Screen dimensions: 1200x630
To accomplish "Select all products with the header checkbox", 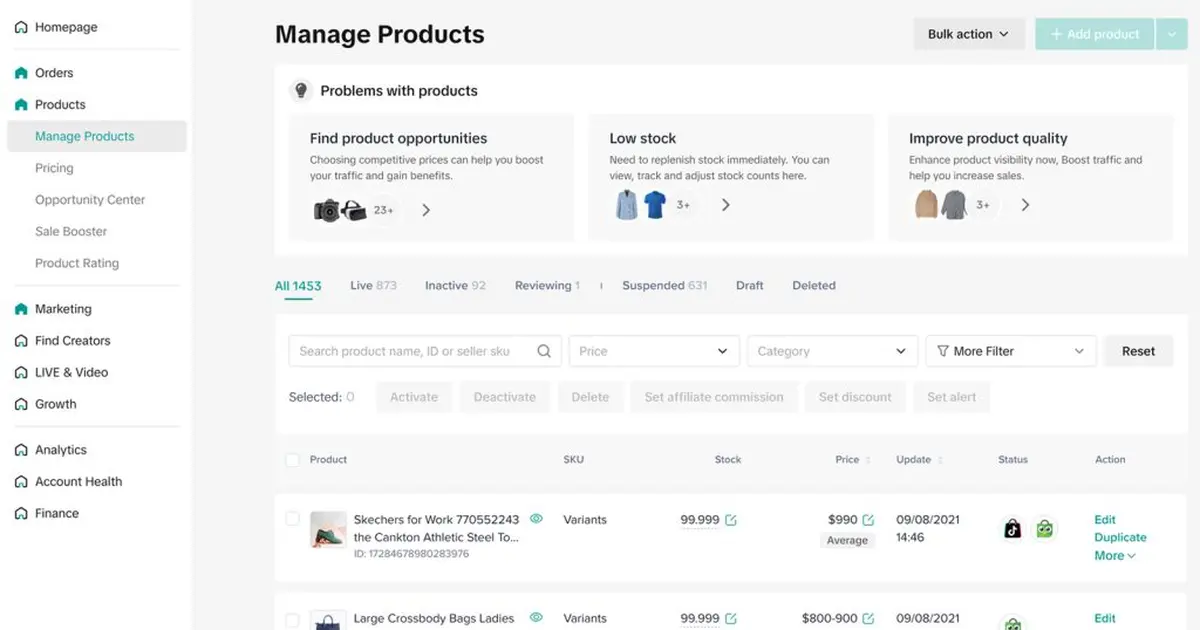I will tap(292, 459).
